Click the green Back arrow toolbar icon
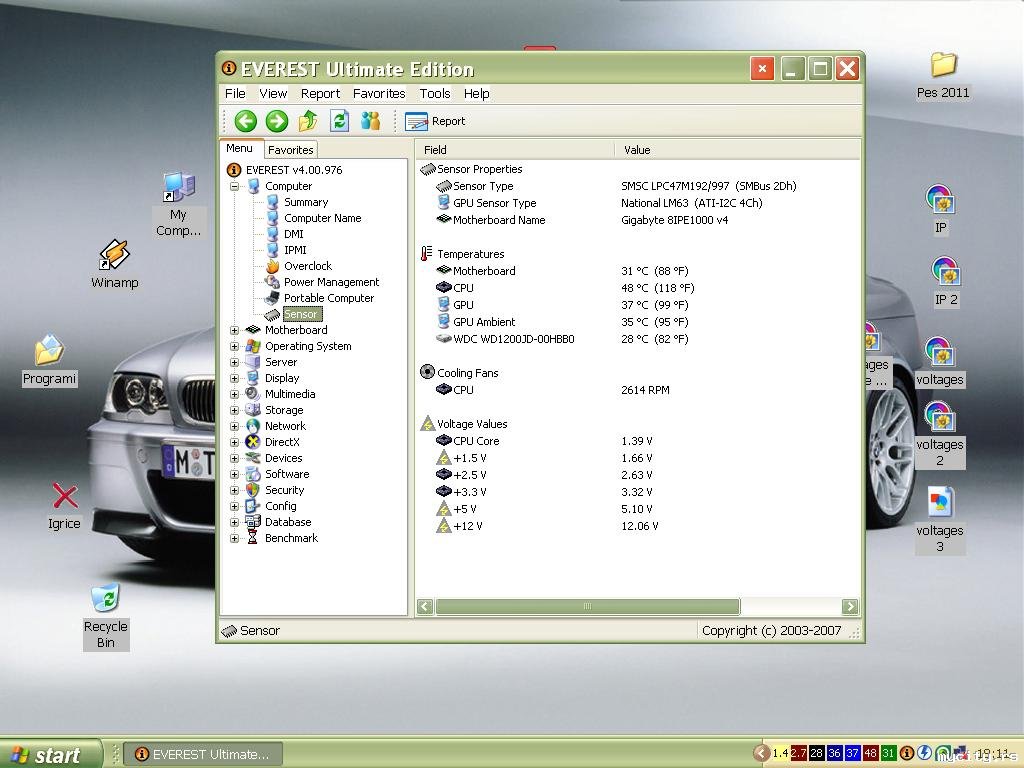Viewport: 1024px width, 768px height. click(245, 121)
